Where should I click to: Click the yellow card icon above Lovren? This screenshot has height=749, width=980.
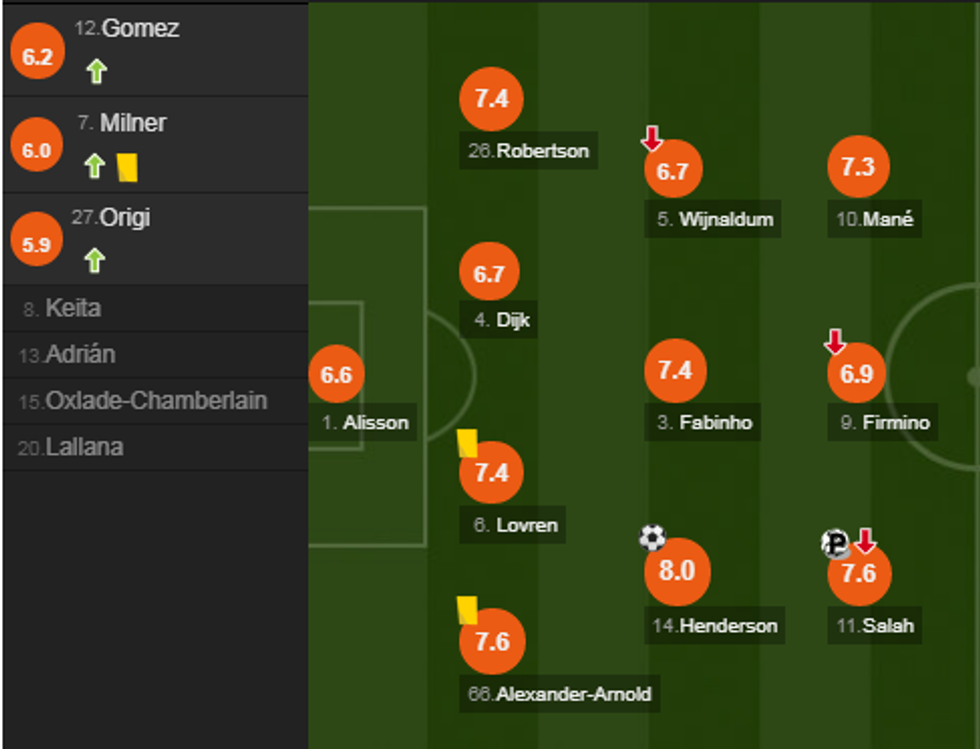[x=467, y=442]
